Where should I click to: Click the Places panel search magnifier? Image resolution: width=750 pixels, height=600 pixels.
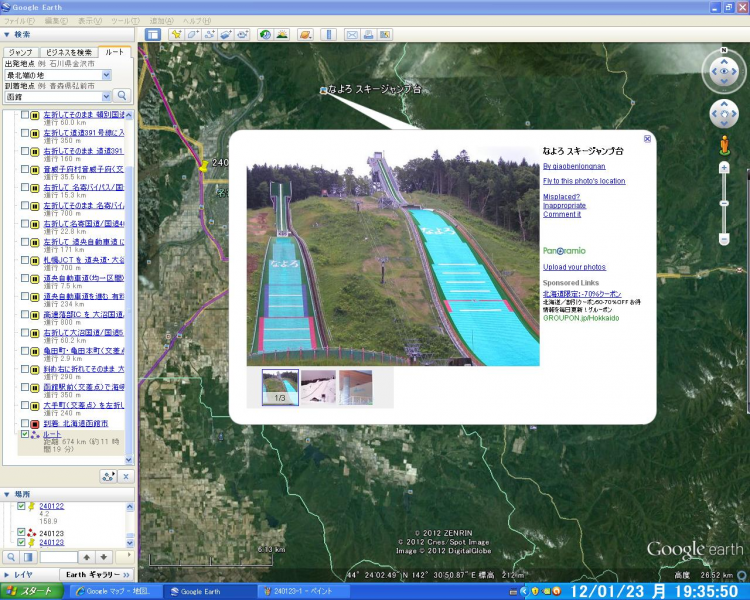(11, 557)
